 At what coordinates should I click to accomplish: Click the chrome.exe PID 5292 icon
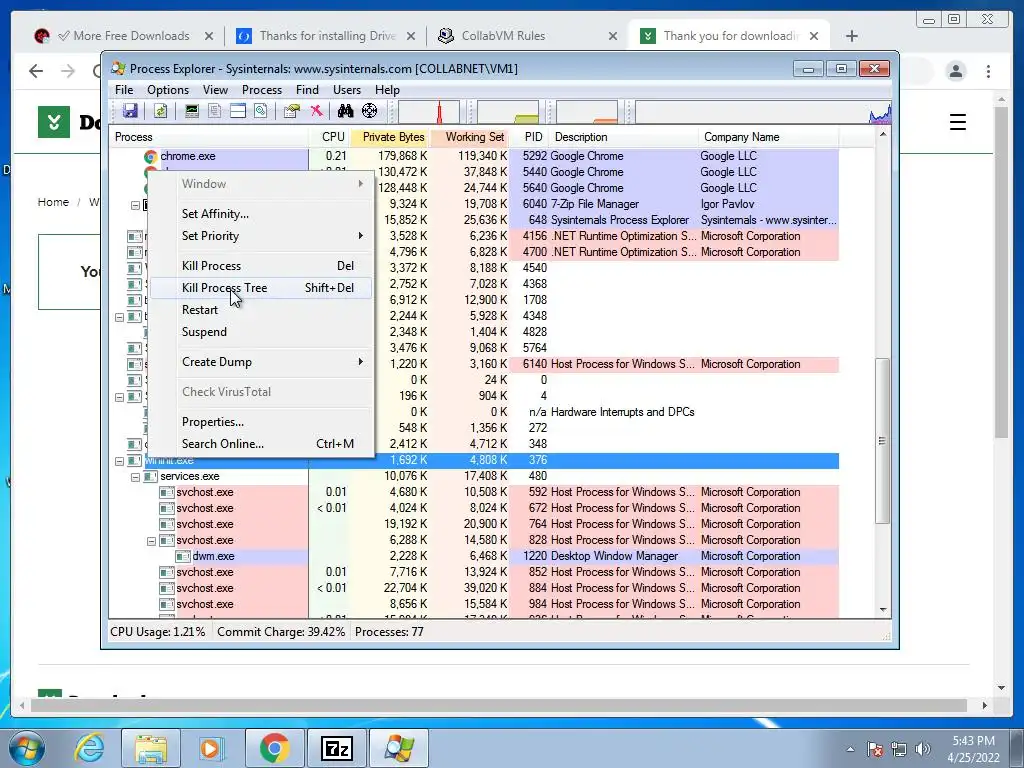click(151, 156)
